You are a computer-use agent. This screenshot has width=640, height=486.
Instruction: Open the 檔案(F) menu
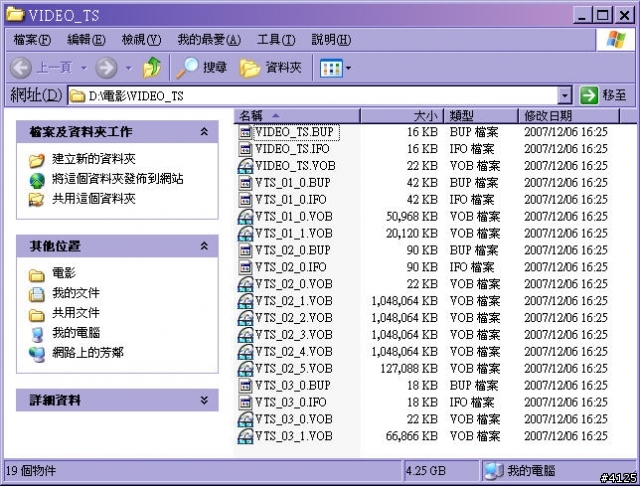point(32,40)
